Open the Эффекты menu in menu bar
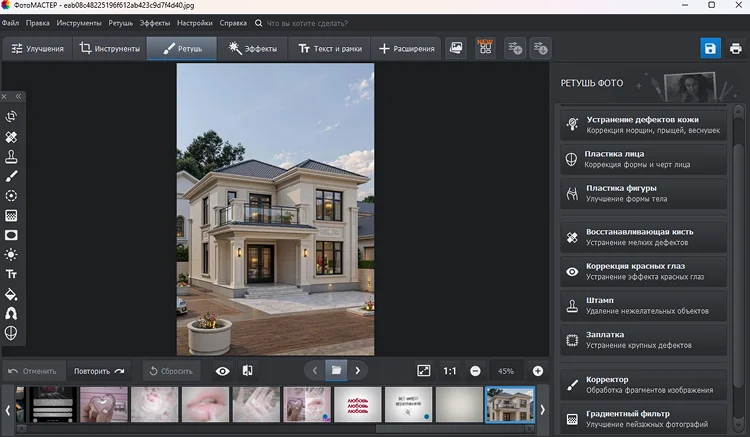Image resolution: width=750 pixels, height=437 pixels. tap(155, 23)
